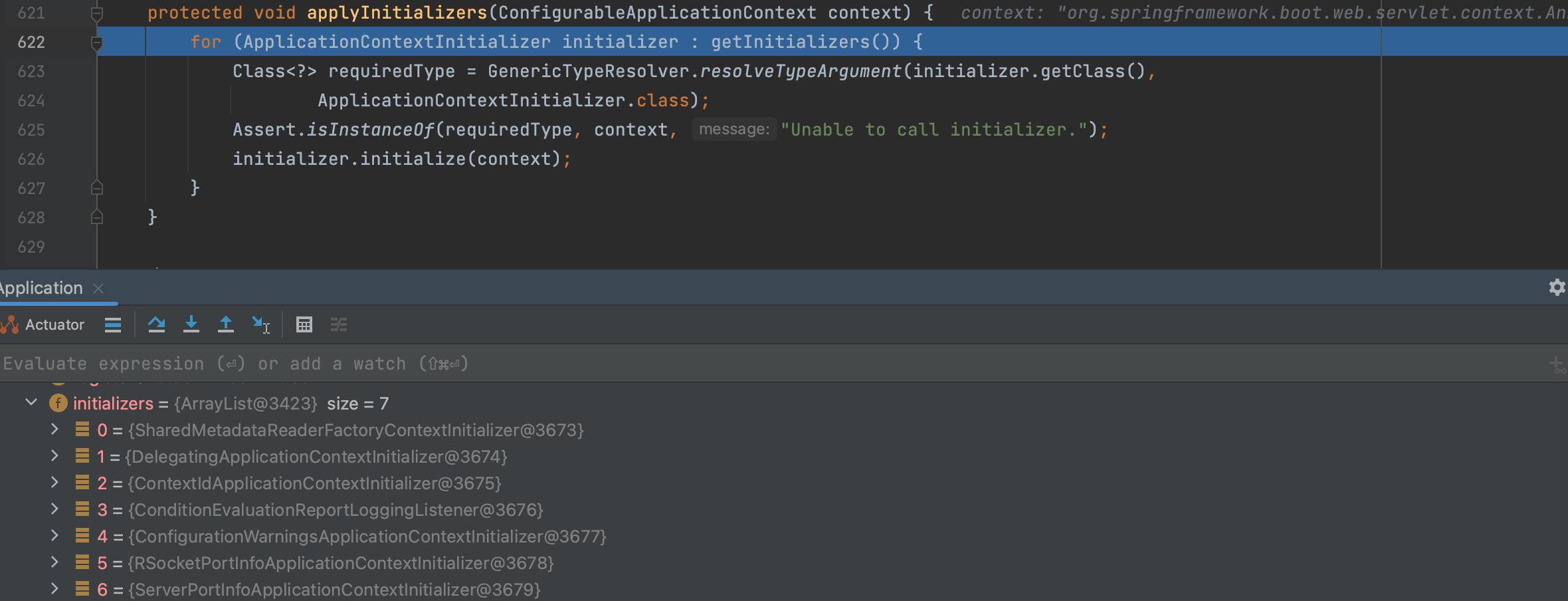This screenshot has height=601, width=1568.
Task: Click the threads list icon beside Actuator
Action: [x=113, y=324]
